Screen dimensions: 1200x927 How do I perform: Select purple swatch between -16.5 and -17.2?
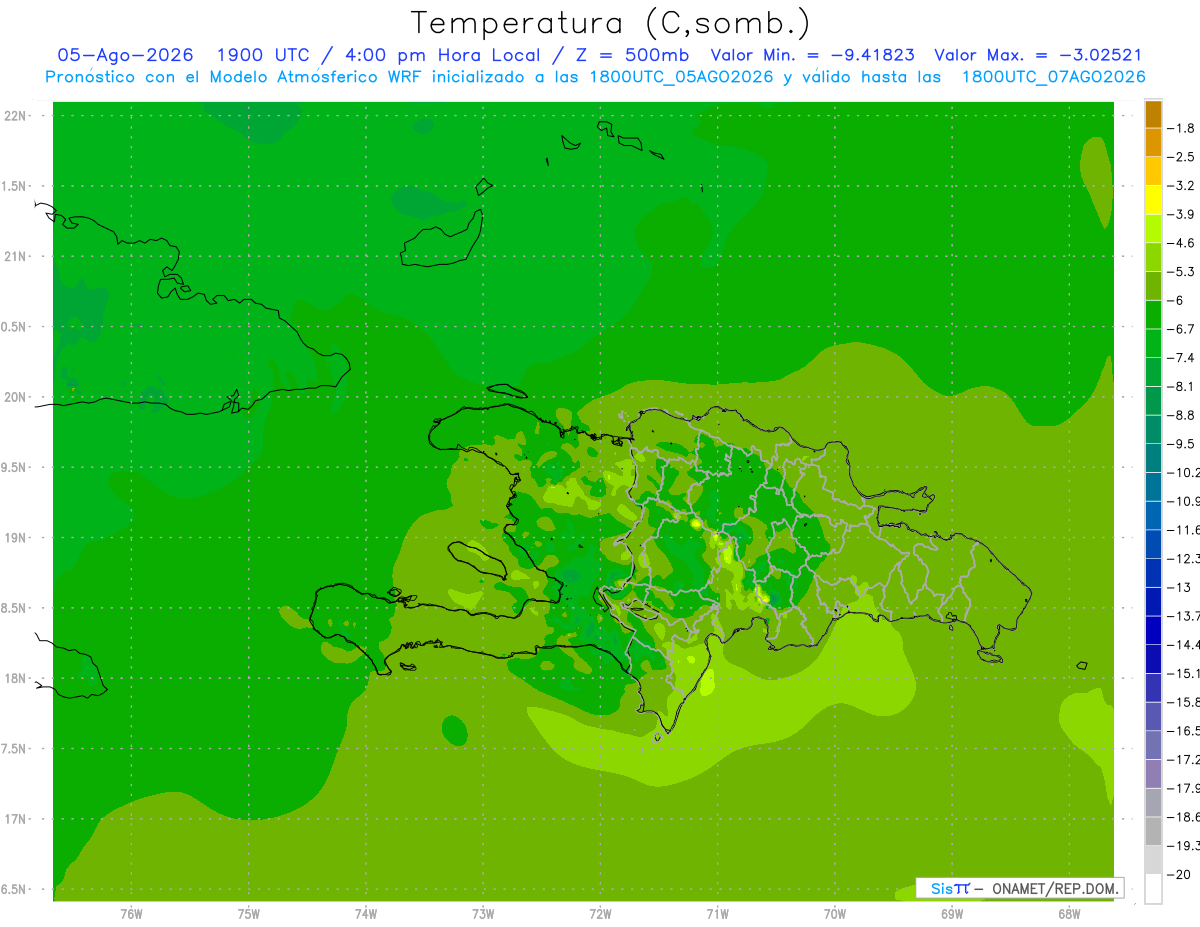[1153, 745]
